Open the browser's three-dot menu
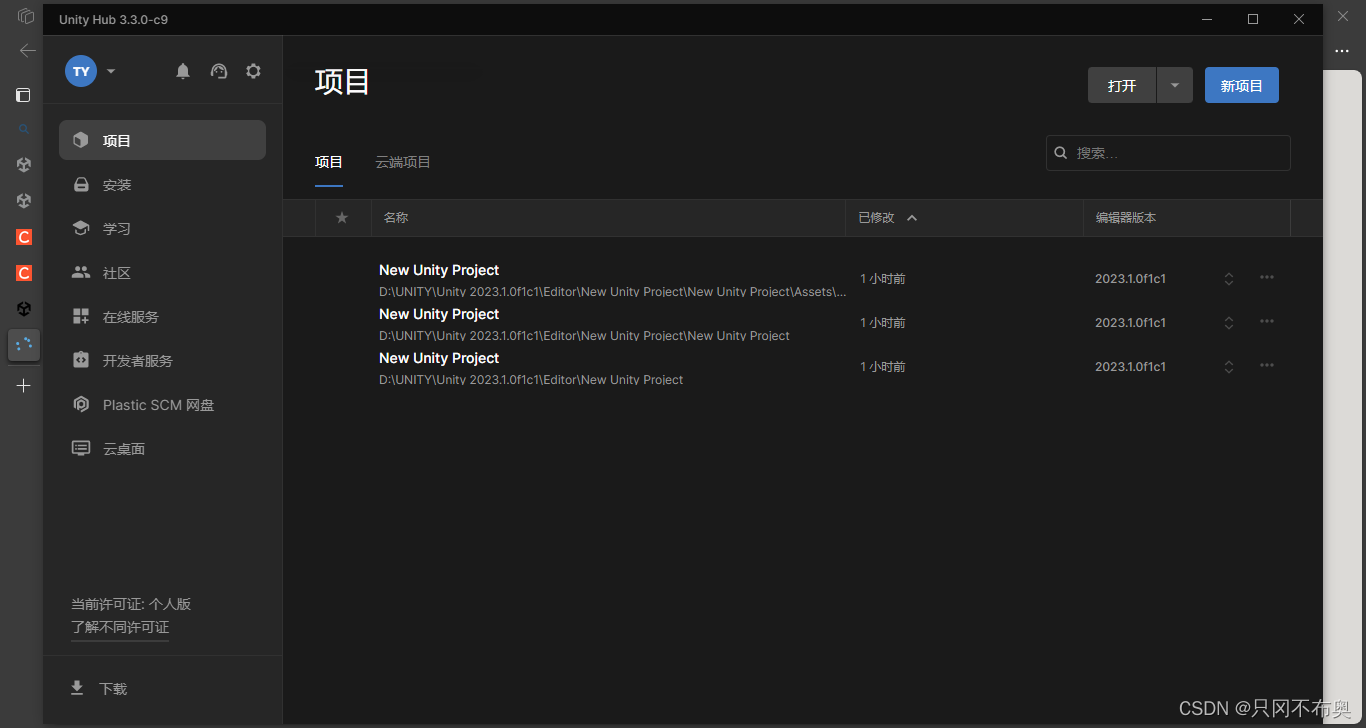The image size is (1366, 728). (1342, 51)
